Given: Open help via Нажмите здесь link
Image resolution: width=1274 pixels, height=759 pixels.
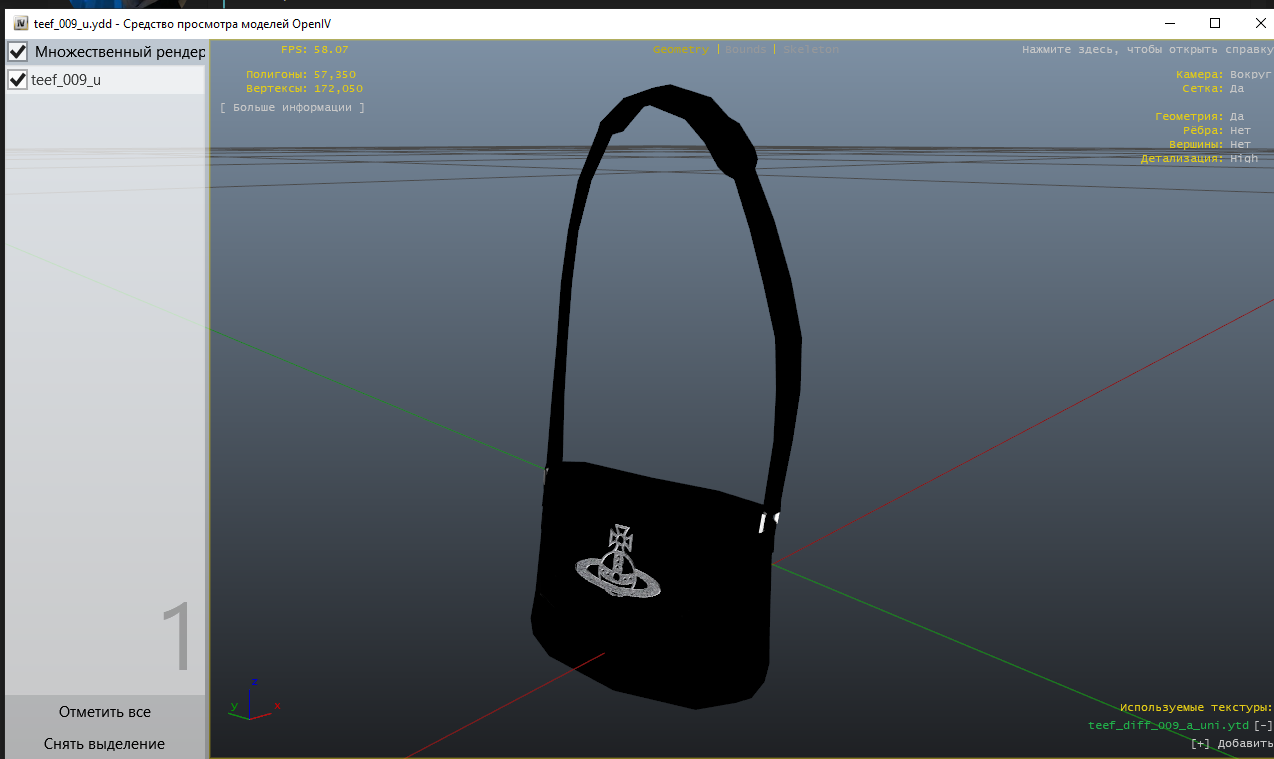Looking at the screenshot, I should [1147, 49].
